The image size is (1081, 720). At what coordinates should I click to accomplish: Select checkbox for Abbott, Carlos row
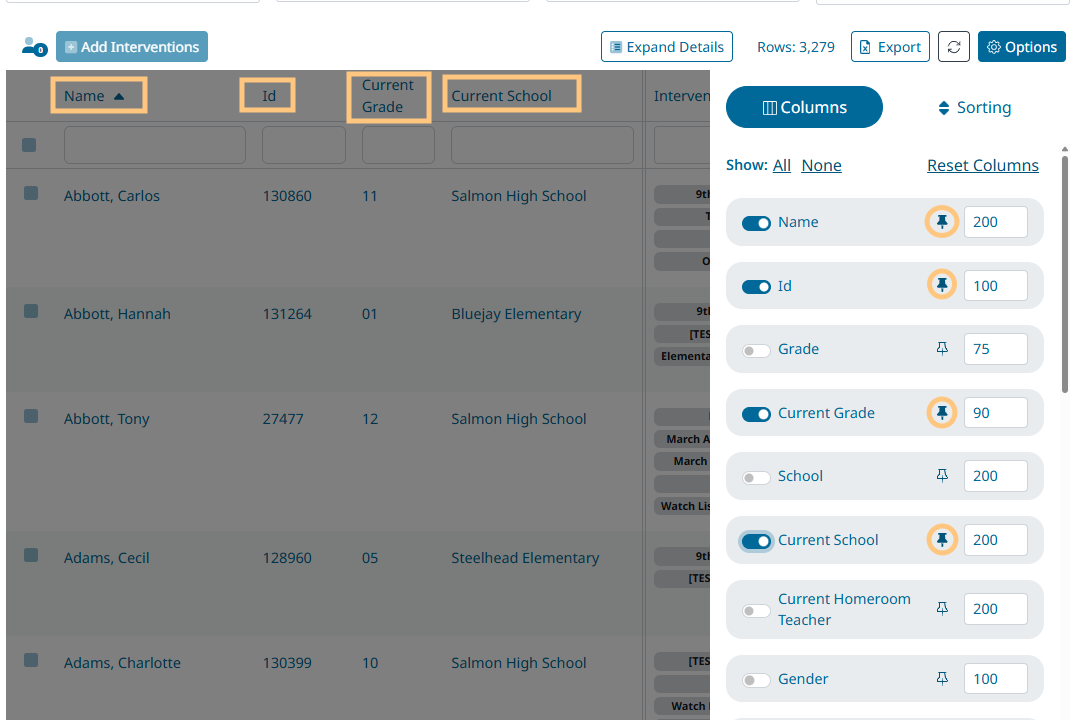point(31,193)
